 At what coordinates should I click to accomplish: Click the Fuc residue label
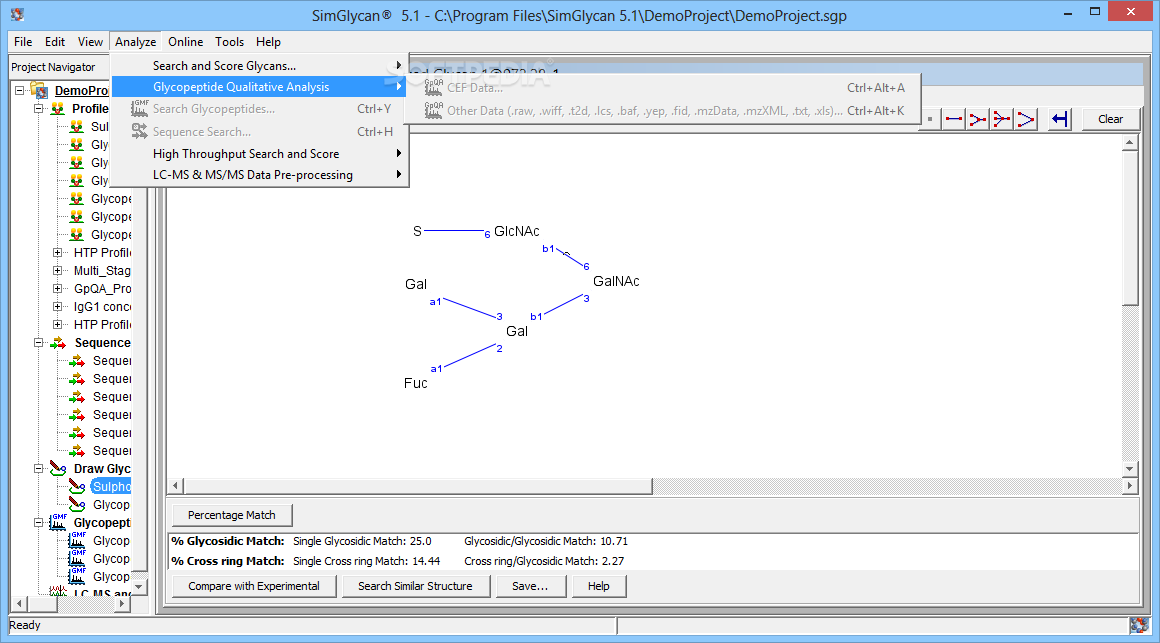416,383
